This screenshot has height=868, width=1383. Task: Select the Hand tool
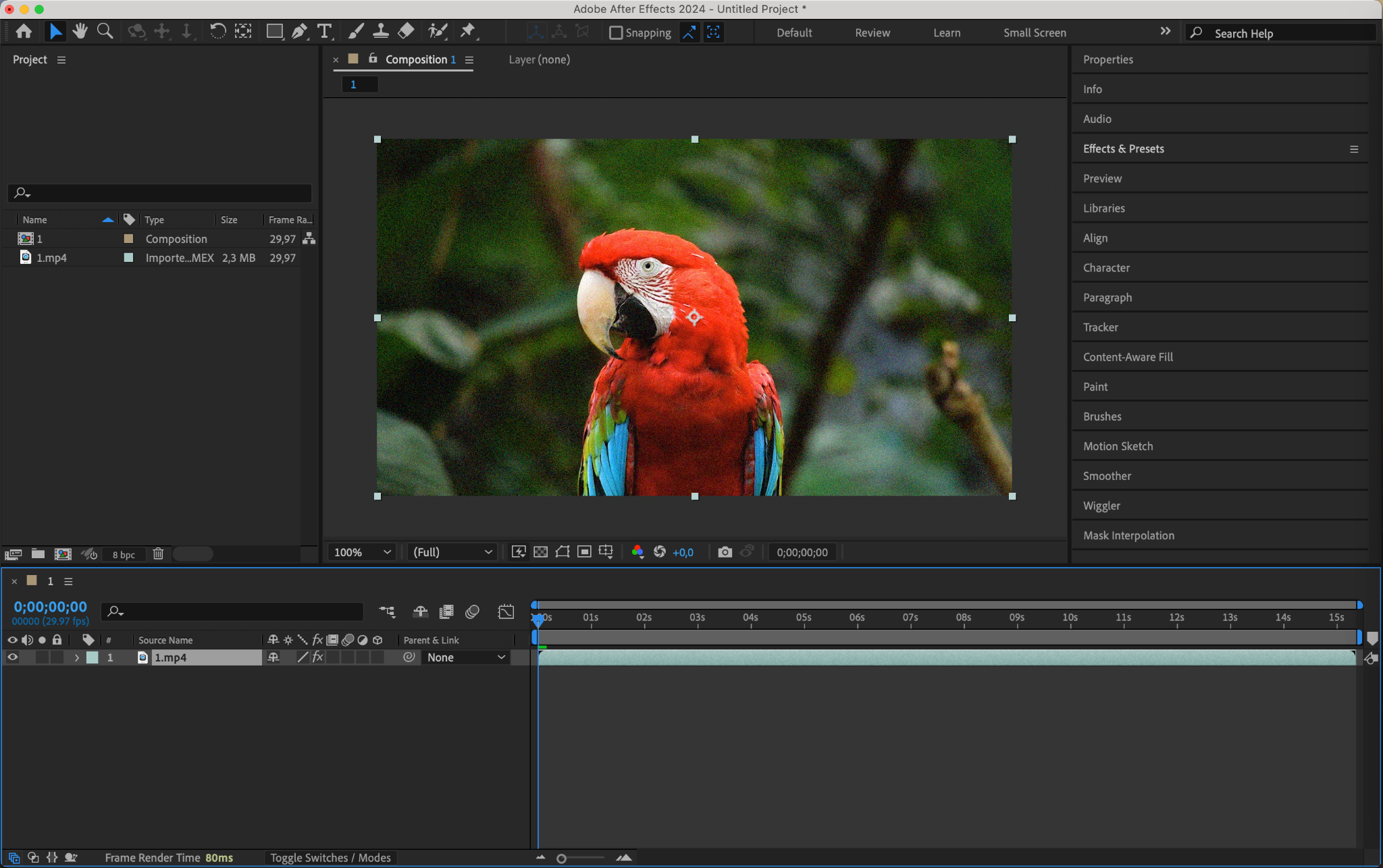(x=80, y=31)
